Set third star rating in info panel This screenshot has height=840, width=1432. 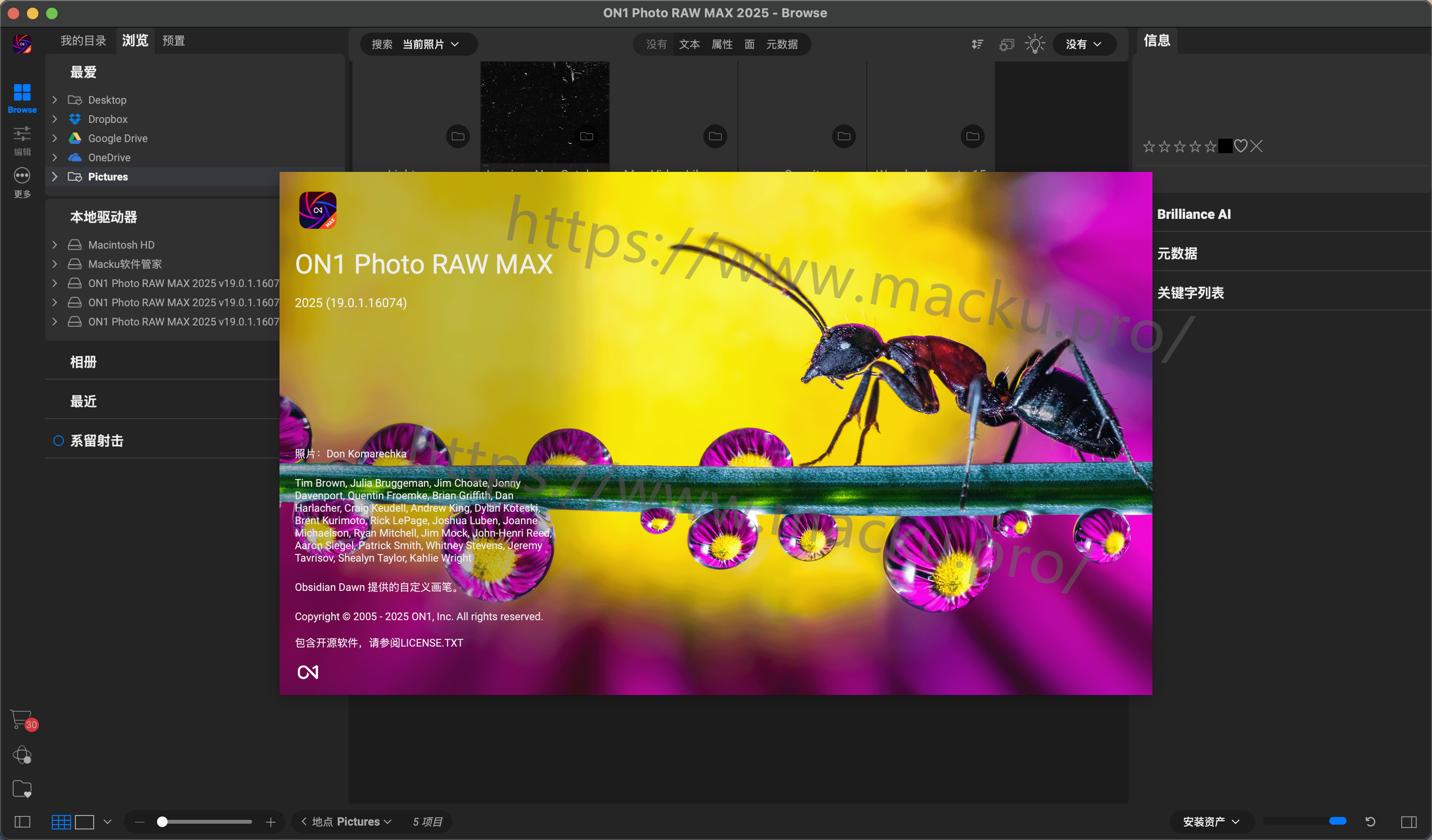(1180, 146)
